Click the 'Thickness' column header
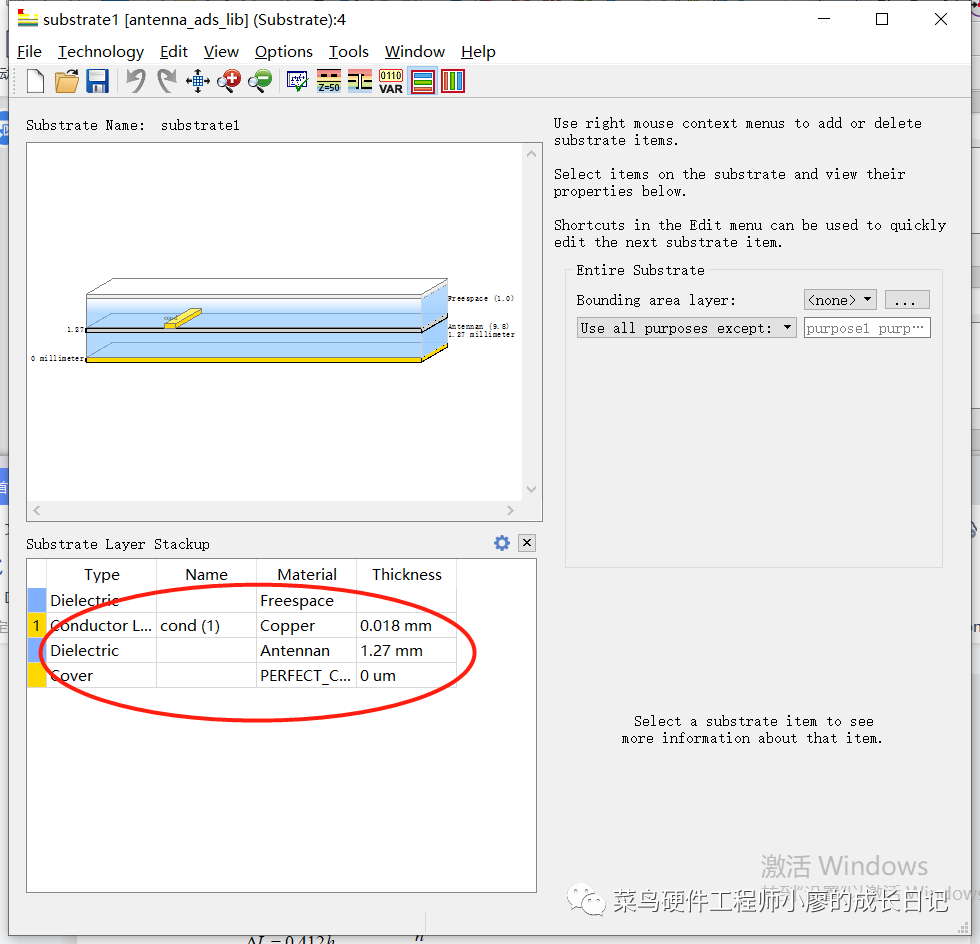The width and height of the screenshot is (980, 944). 406,575
